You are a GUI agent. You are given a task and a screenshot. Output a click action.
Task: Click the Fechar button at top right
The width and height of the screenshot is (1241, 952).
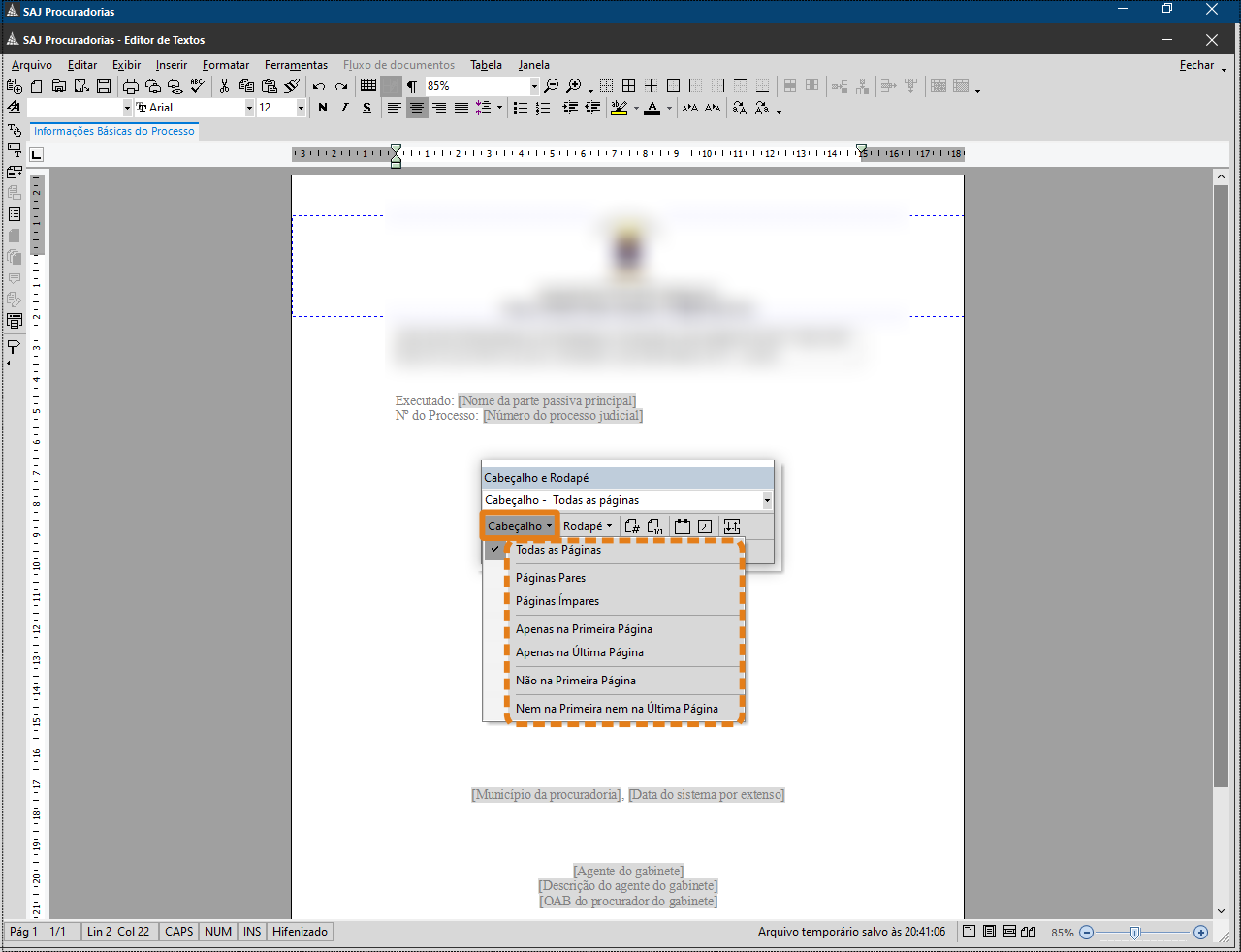coord(1196,65)
